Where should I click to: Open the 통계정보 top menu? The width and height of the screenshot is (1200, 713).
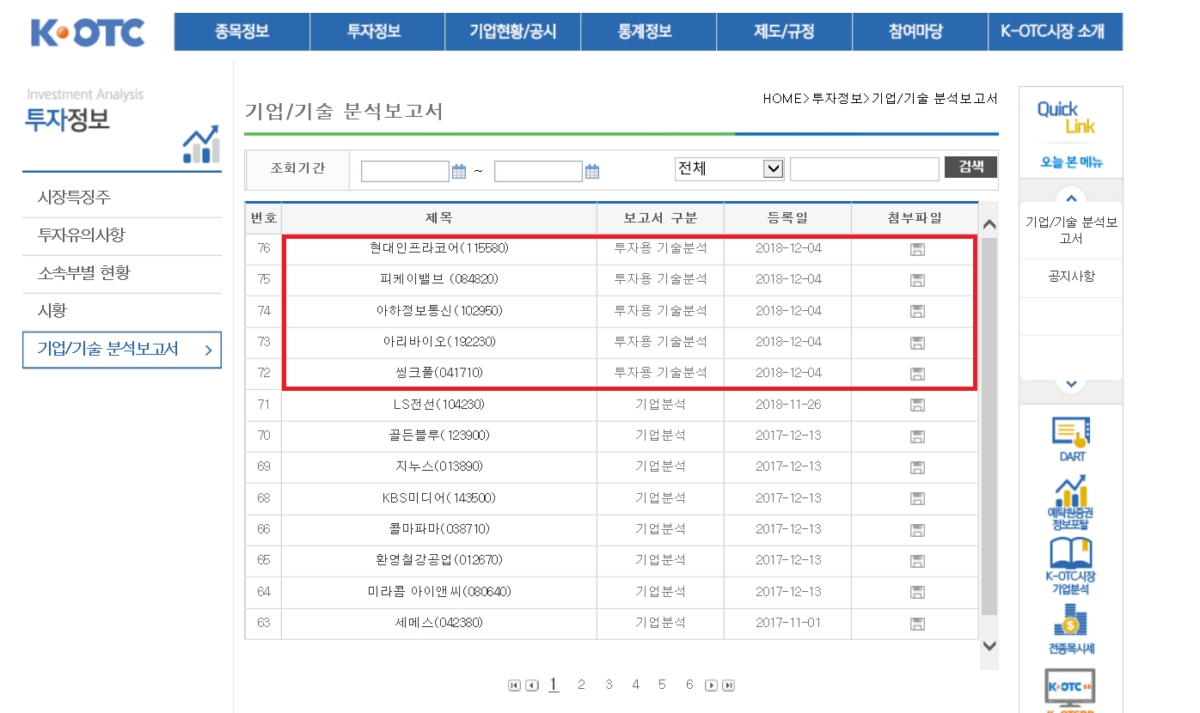648,32
